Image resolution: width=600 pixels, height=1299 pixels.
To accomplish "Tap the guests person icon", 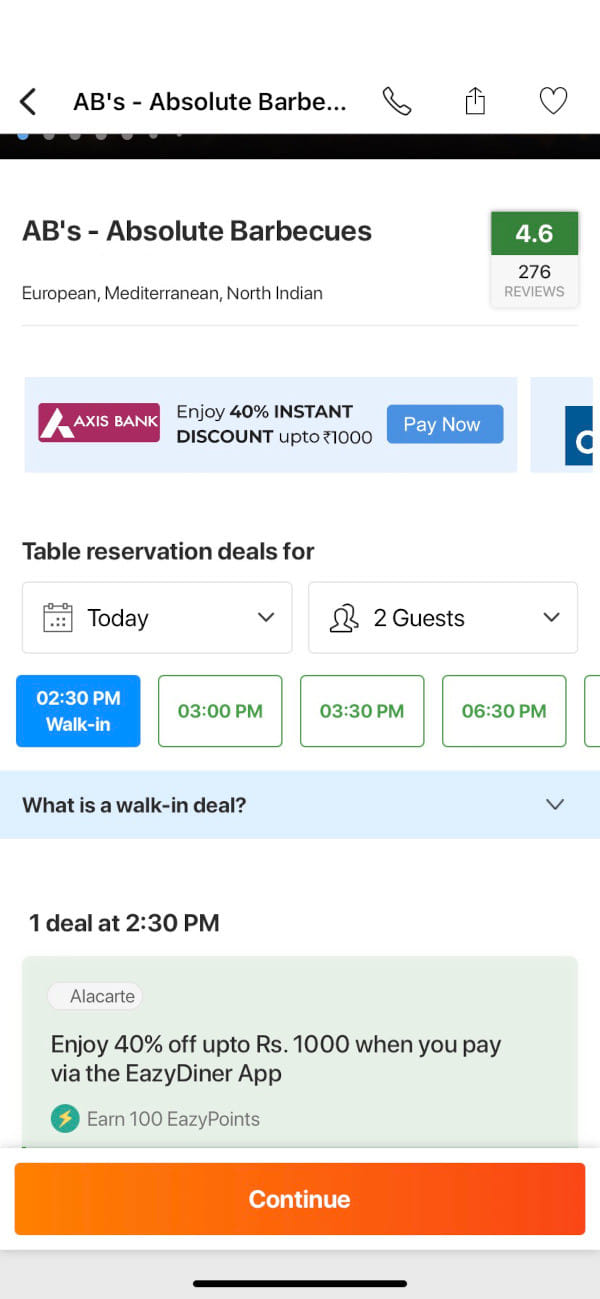I will pos(344,618).
